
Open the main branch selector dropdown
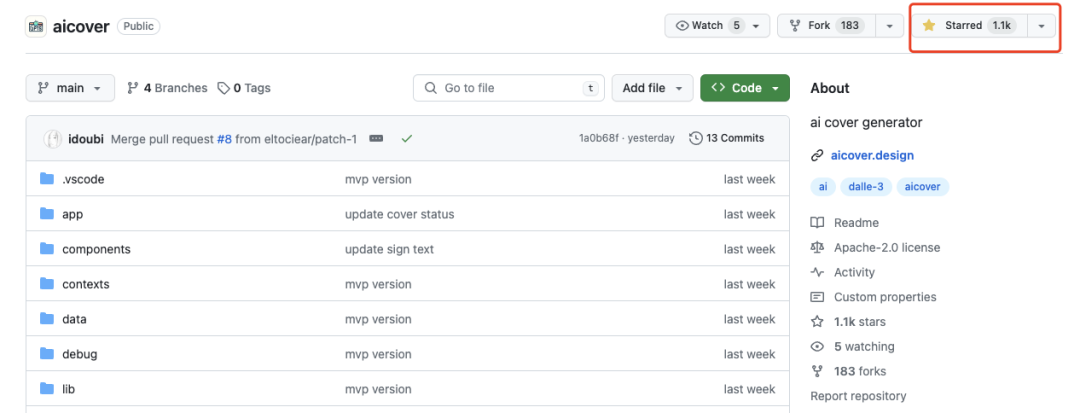pos(70,88)
